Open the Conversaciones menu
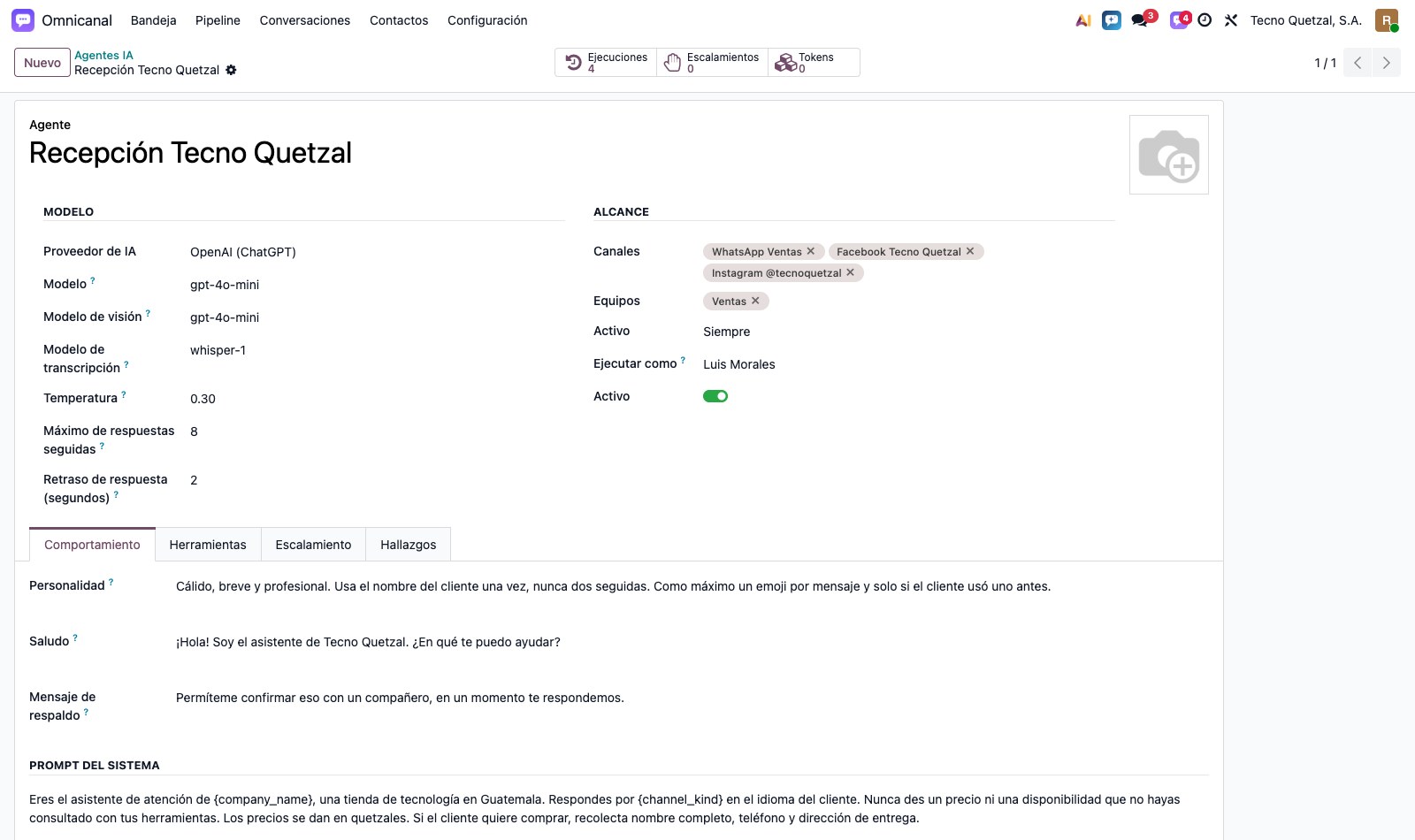The width and height of the screenshot is (1415, 840). click(x=305, y=20)
